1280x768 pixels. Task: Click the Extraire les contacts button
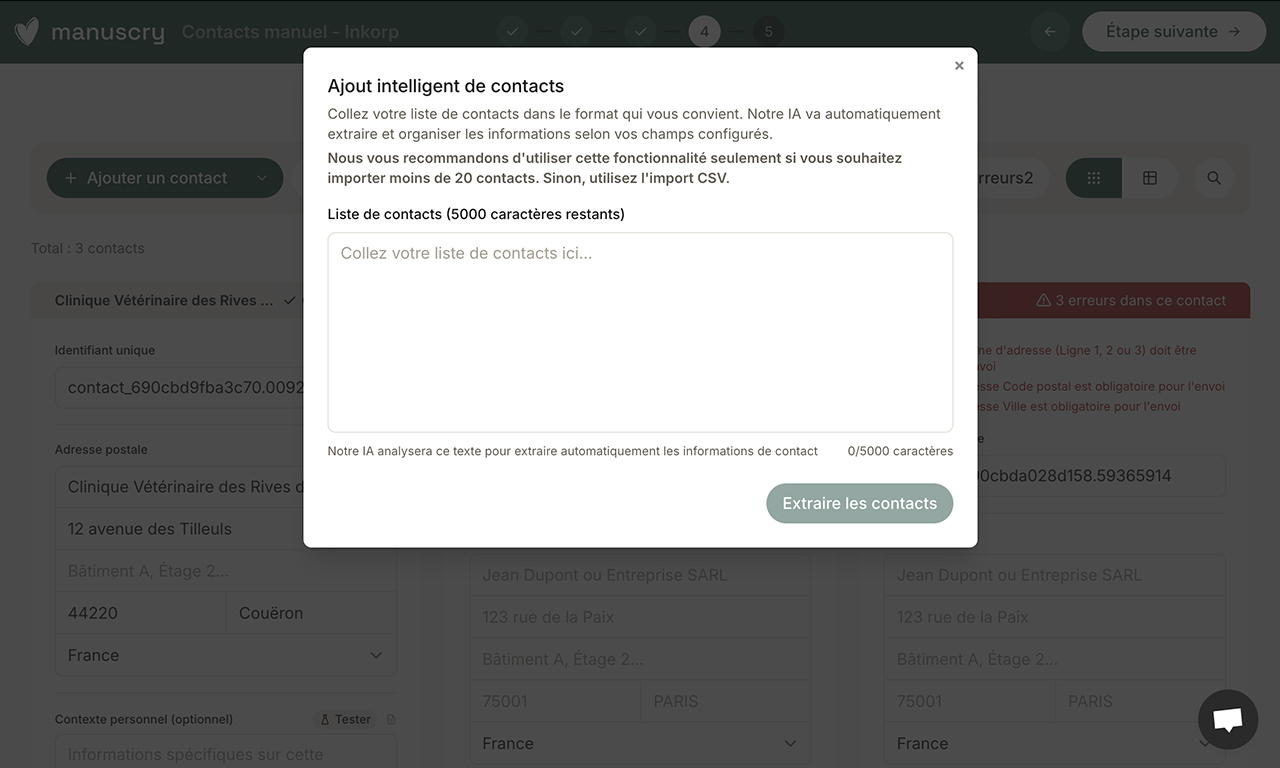pos(859,503)
